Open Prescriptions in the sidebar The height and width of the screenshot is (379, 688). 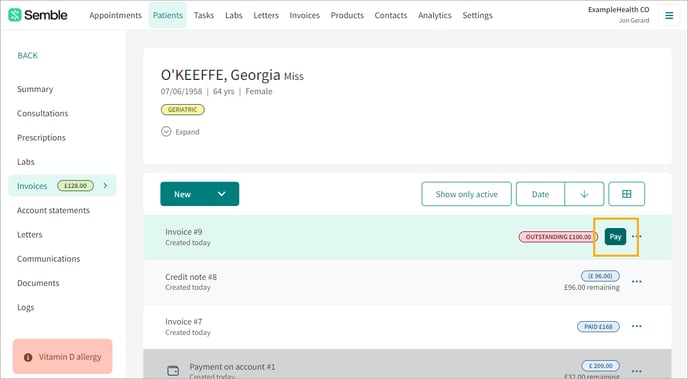click(x=41, y=138)
